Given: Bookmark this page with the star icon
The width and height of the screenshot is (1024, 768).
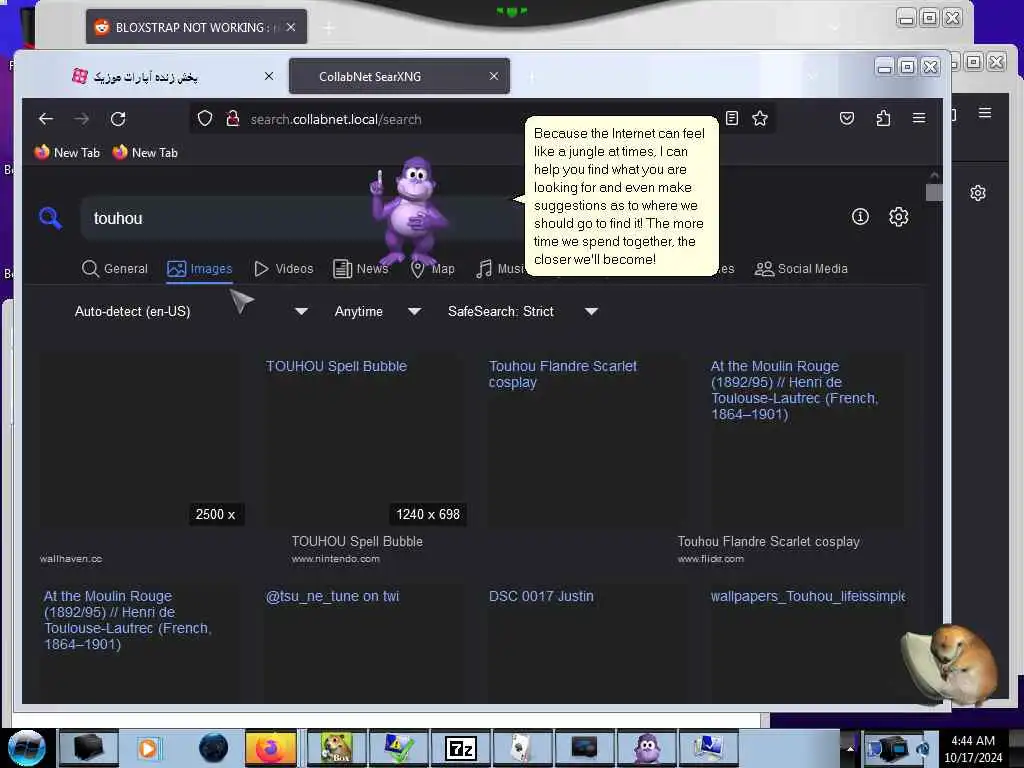Looking at the screenshot, I should click(760, 118).
